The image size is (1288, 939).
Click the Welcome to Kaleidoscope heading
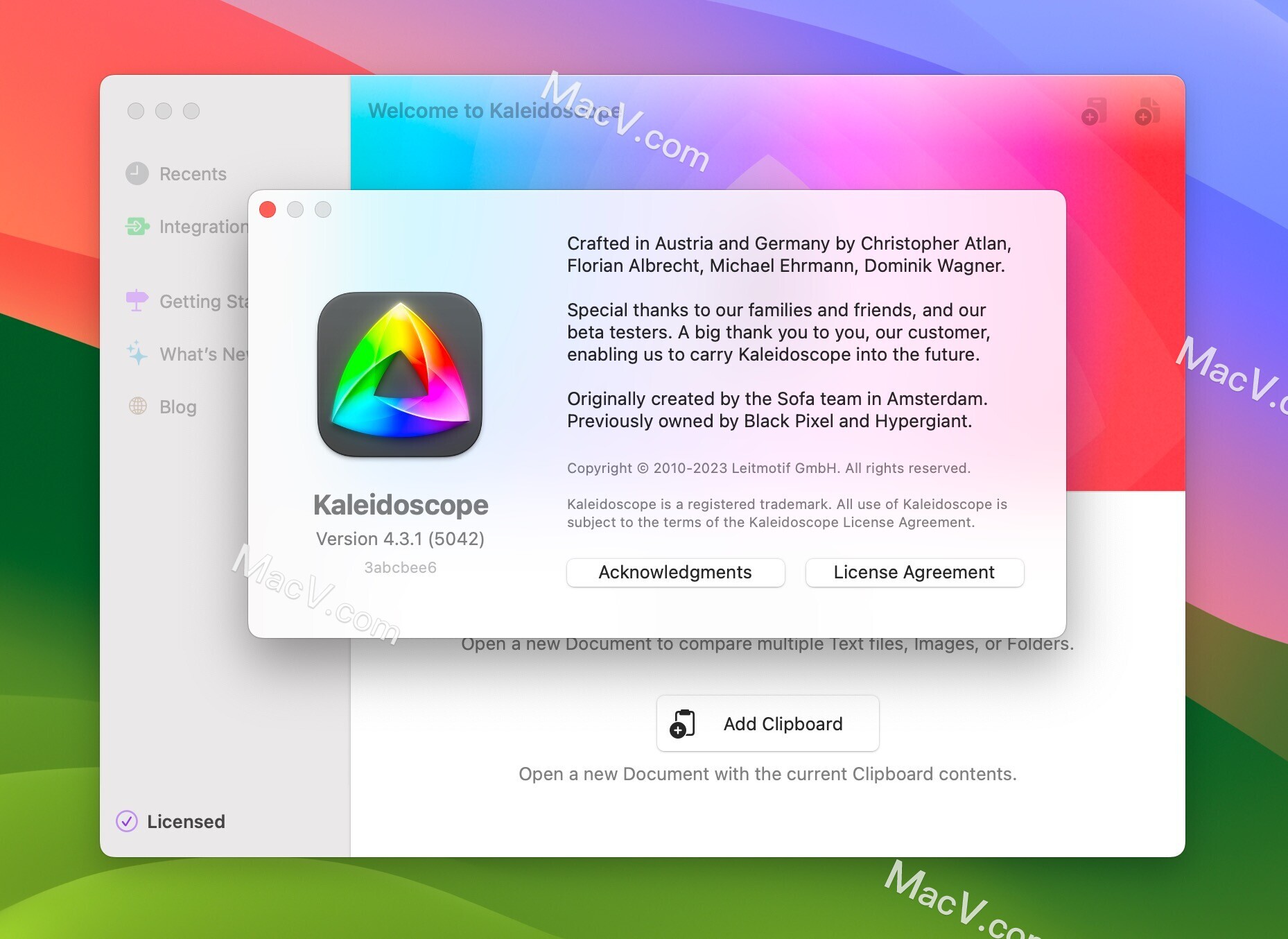494,111
